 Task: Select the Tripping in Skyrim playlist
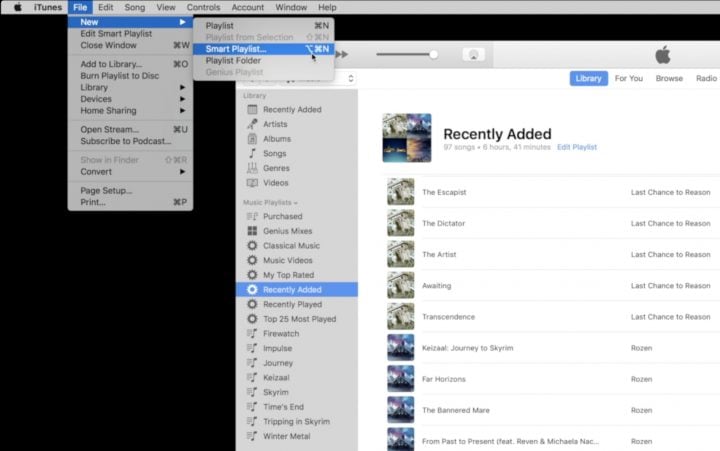click(296, 422)
